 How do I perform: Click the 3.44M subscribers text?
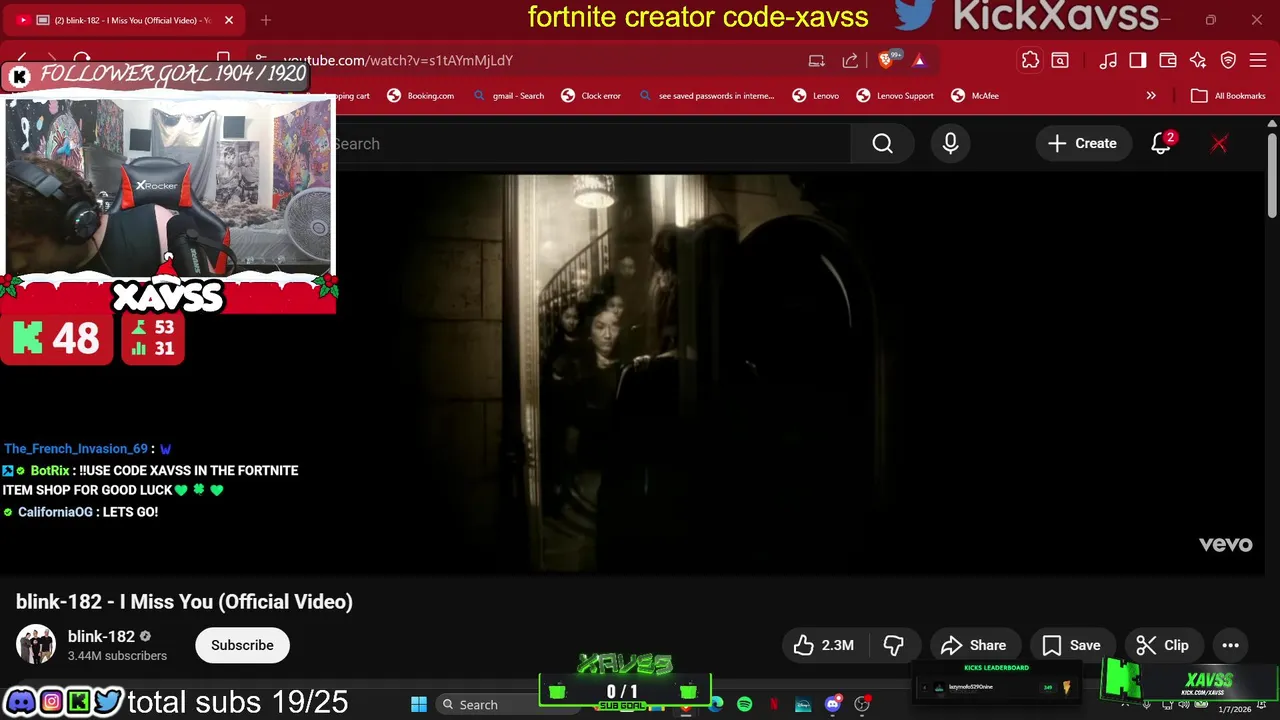coord(117,656)
